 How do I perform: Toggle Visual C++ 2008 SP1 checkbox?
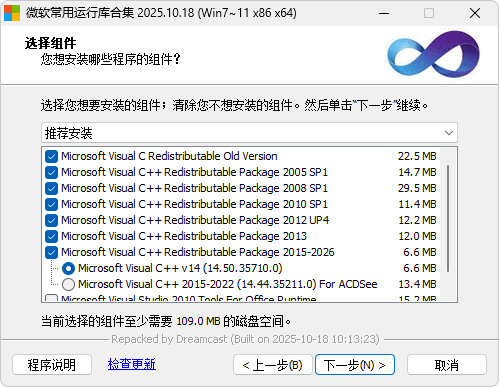tap(51, 188)
